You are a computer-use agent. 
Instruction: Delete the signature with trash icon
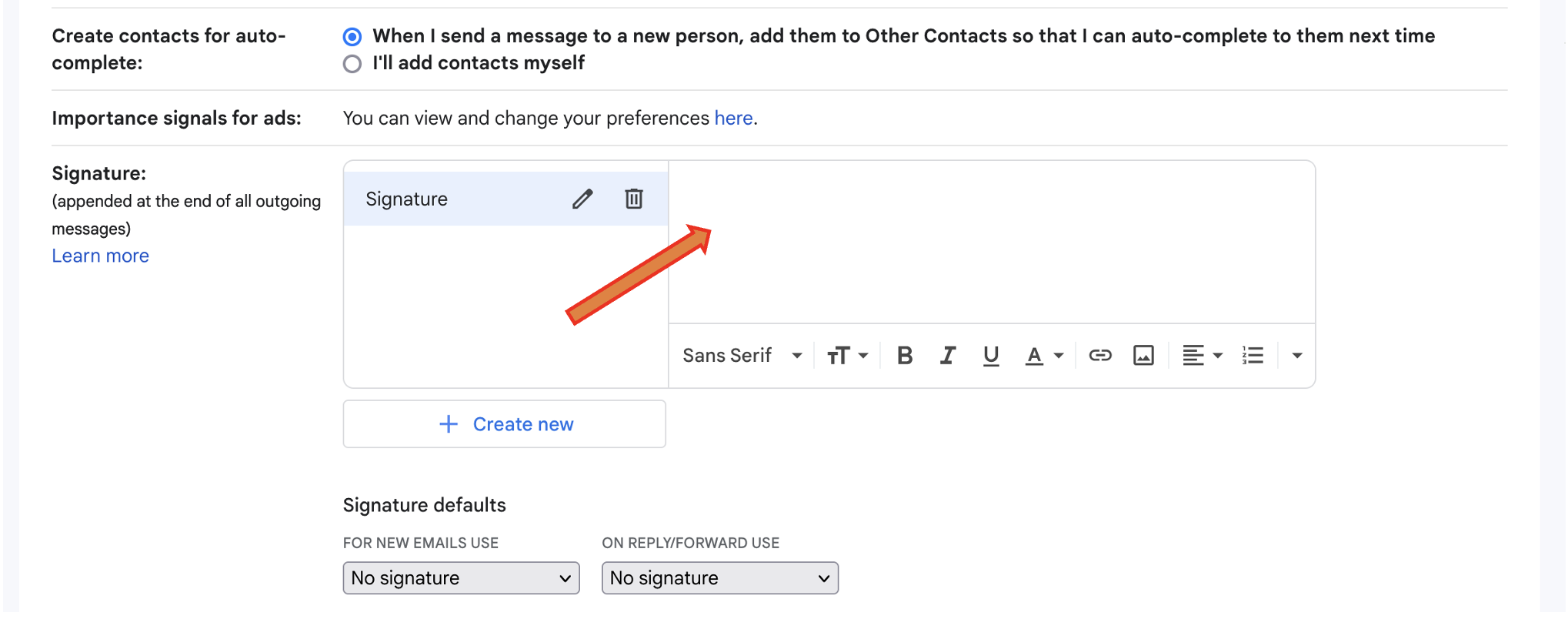coord(634,199)
